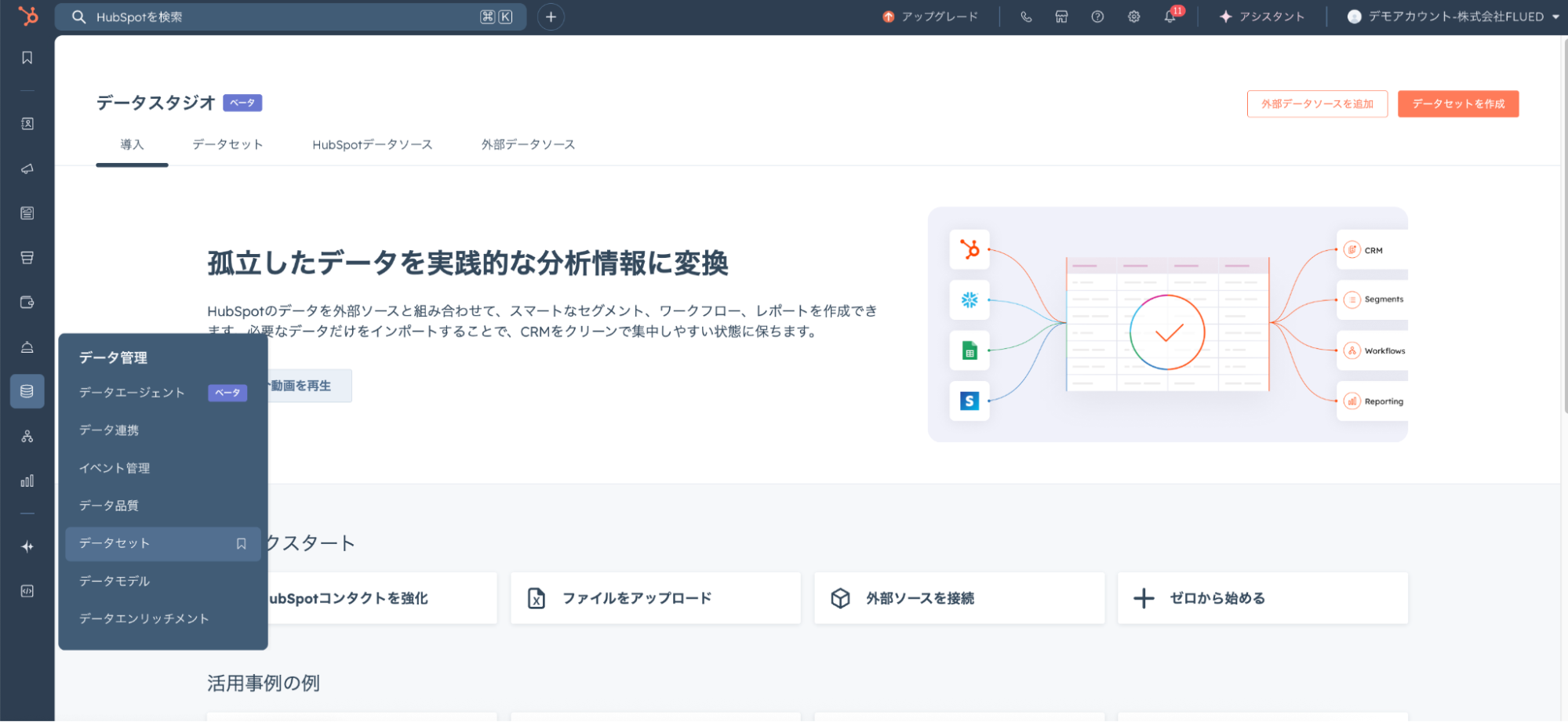1568x722 pixels.
Task: Open the plus quick-create menu
Action: click(551, 16)
